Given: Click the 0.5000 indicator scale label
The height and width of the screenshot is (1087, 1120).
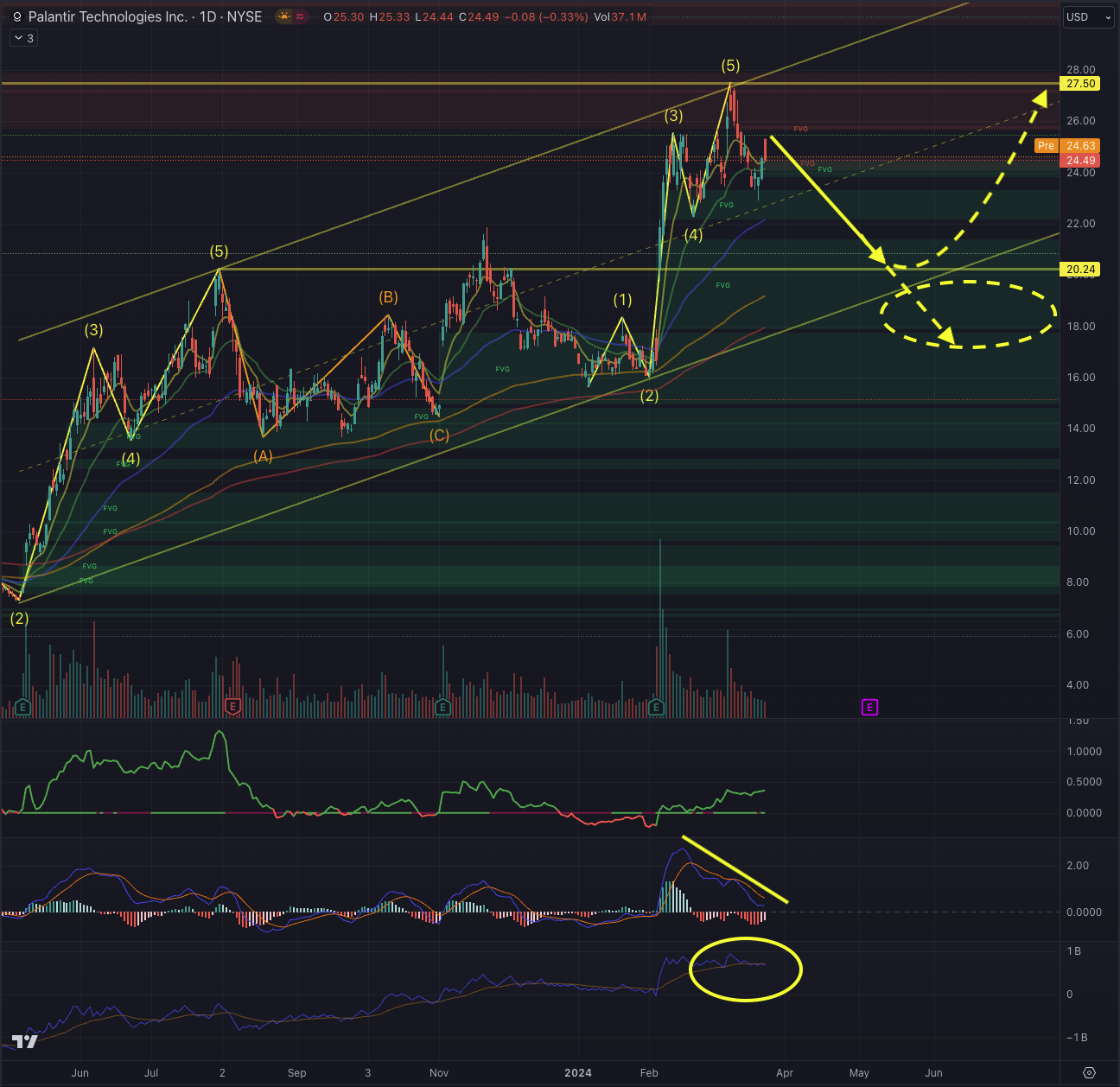Looking at the screenshot, I should pos(1084,782).
